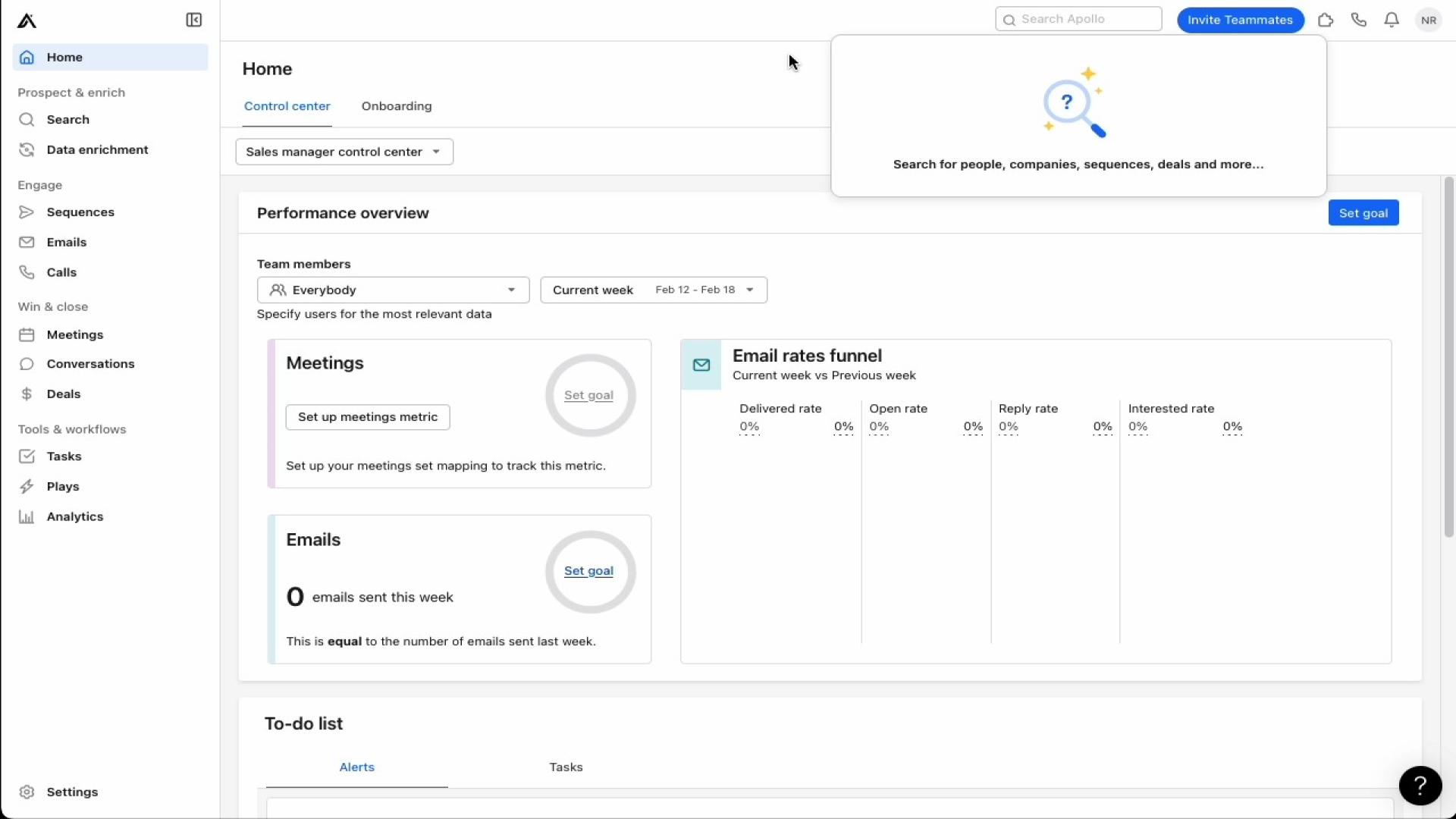1456x819 pixels.
Task: Click the Plays icon in sidebar
Action: click(x=27, y=486)
